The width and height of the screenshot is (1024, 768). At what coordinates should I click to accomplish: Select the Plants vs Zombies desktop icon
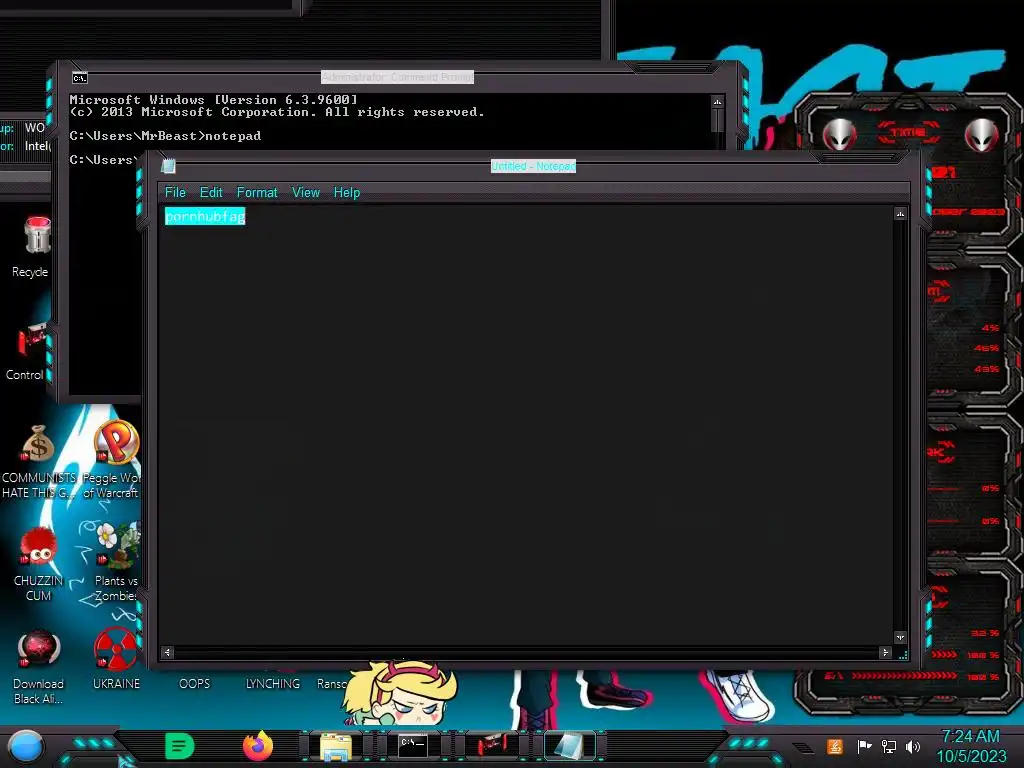pos(116,562)
